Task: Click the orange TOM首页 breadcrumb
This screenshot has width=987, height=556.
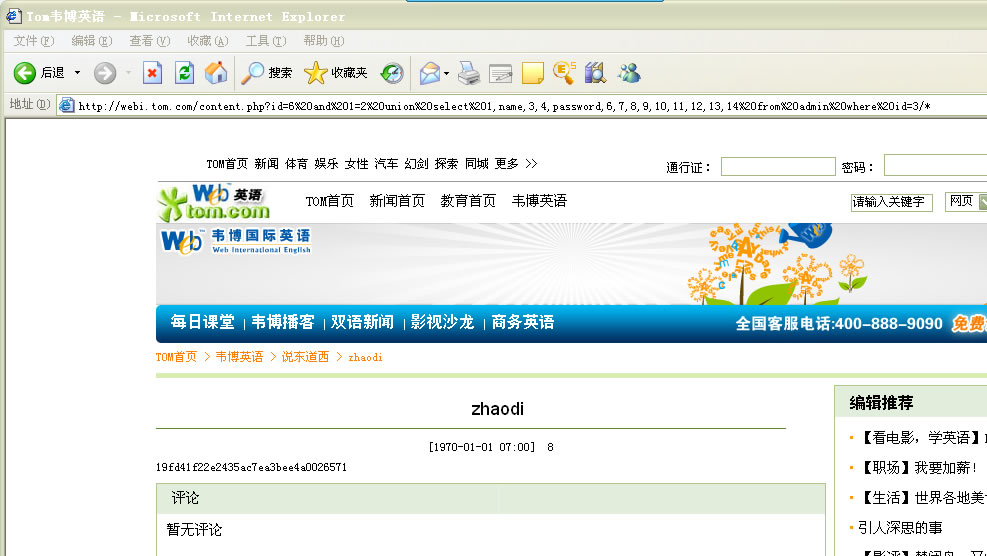Action: click(176, 357)
